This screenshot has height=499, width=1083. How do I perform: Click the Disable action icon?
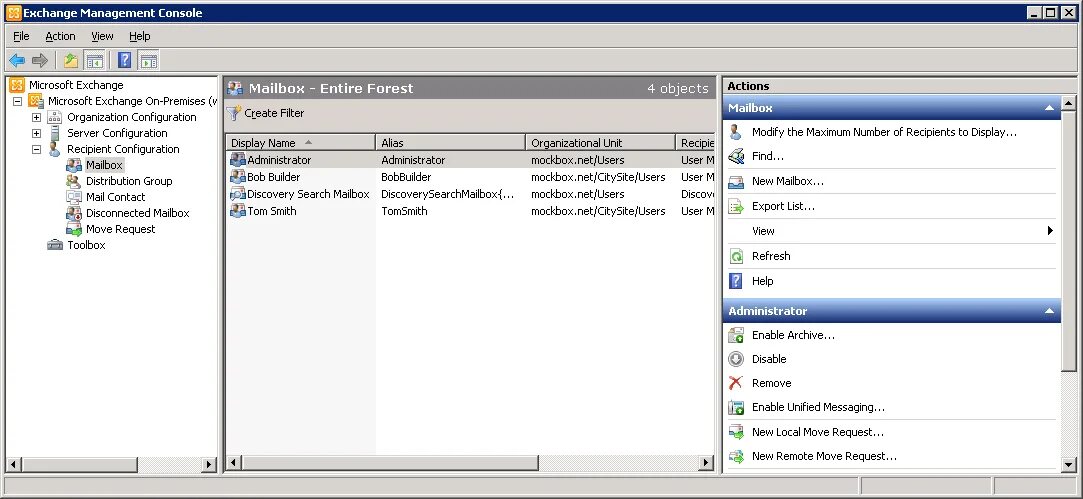point(736,359)
